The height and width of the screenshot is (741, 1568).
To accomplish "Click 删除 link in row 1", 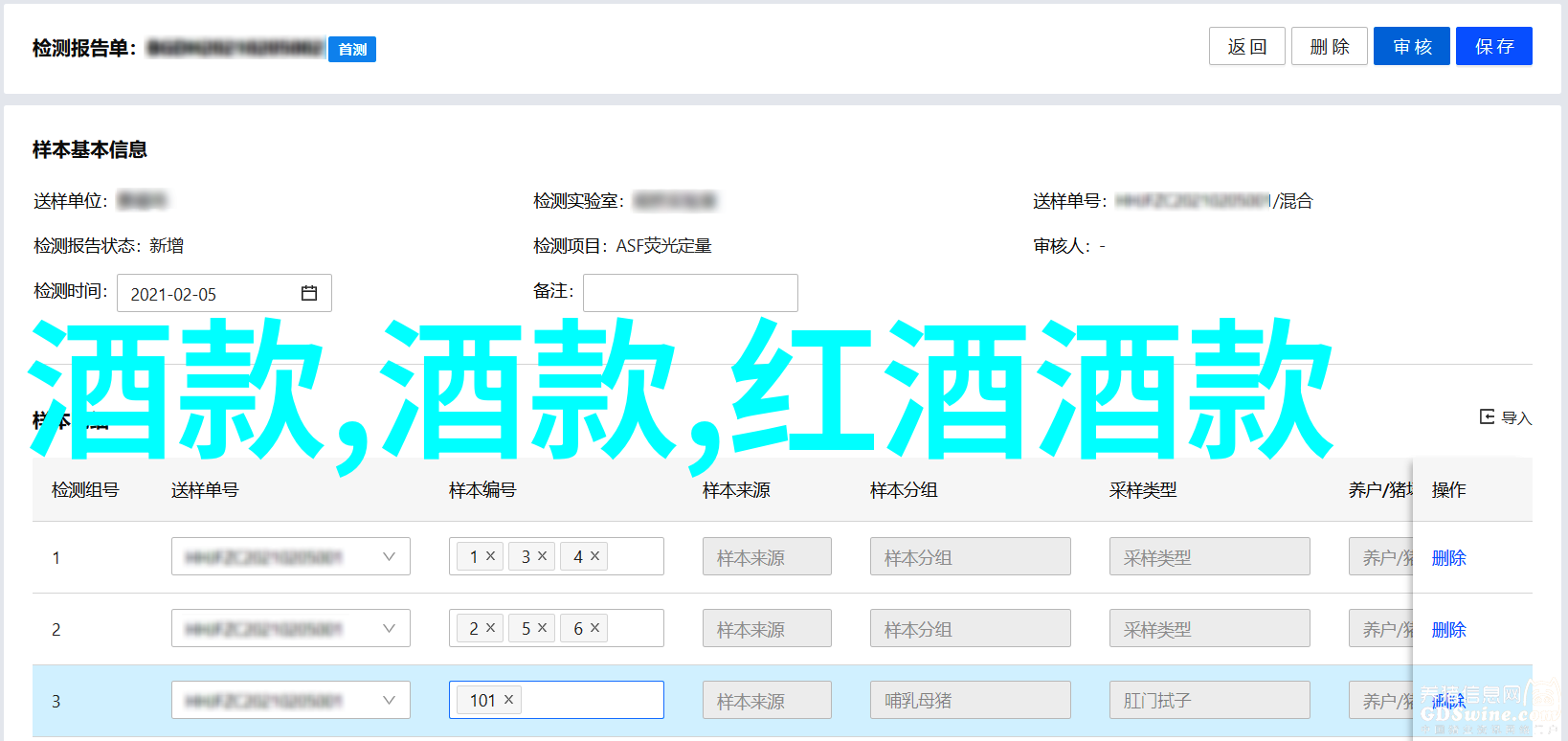I will (1448, 557).
